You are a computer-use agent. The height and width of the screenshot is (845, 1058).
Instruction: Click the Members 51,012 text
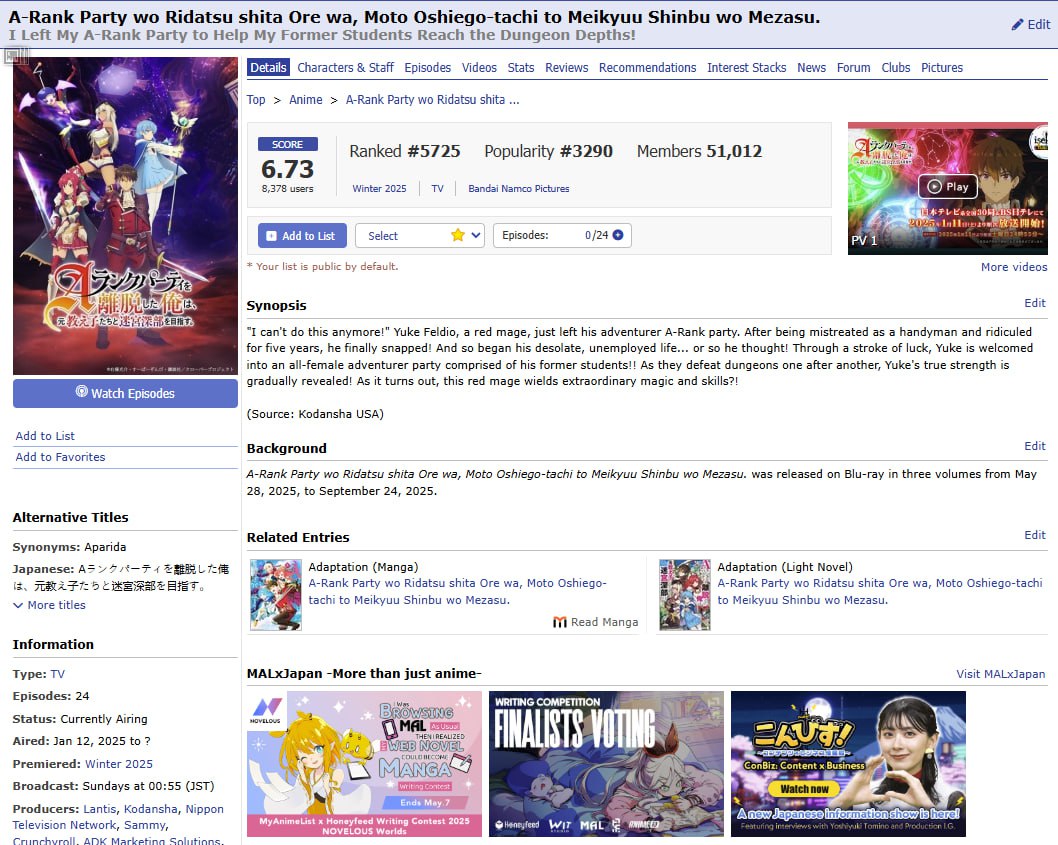[699, 151]
